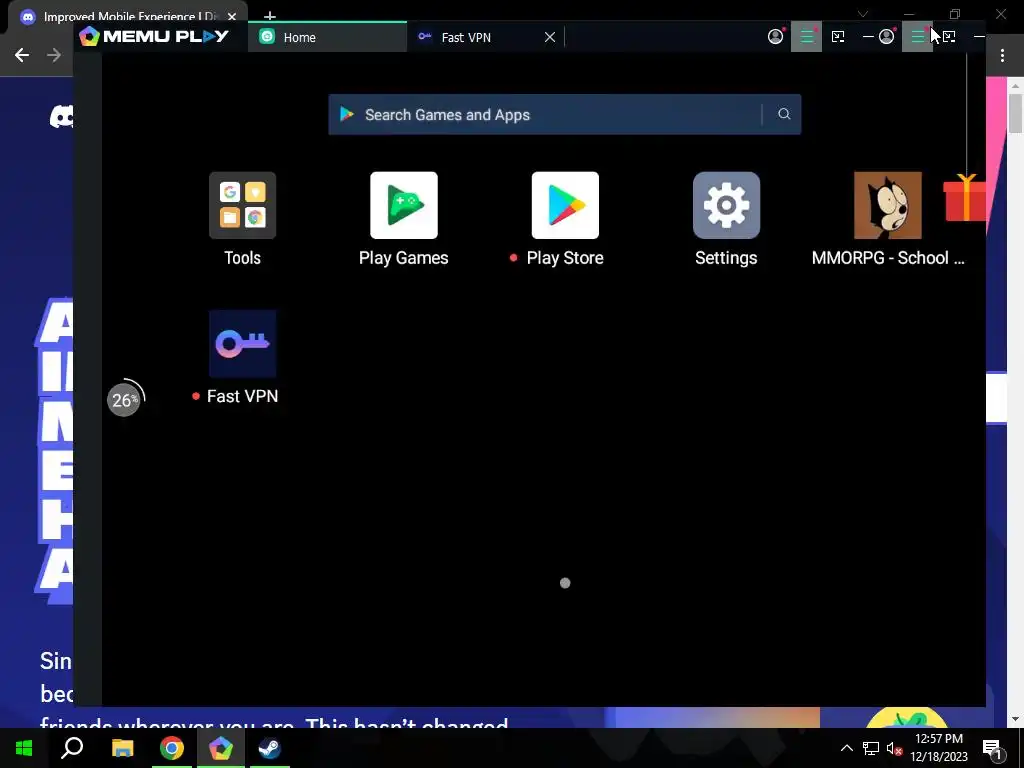Click the 26% progress circle
This screenshot has height=768, width=1024.
[x=124, y=399]
